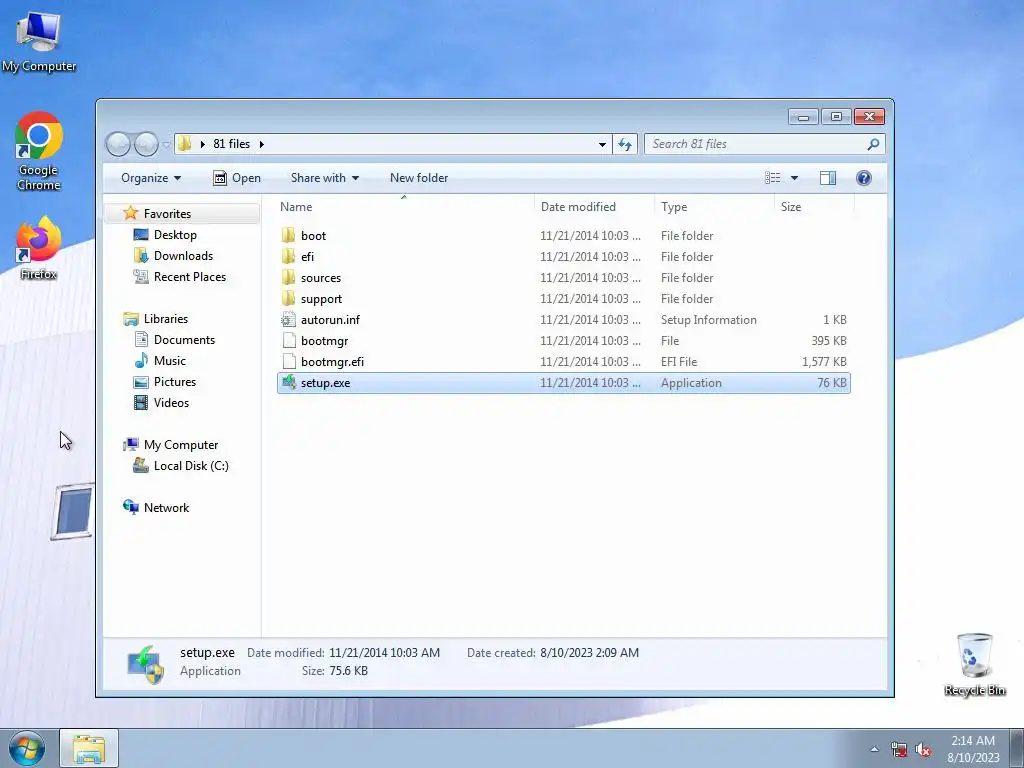This screenshot has height=768, width=1024.
Task: Click the search magnifier icon
Action: tap(873, 144)
